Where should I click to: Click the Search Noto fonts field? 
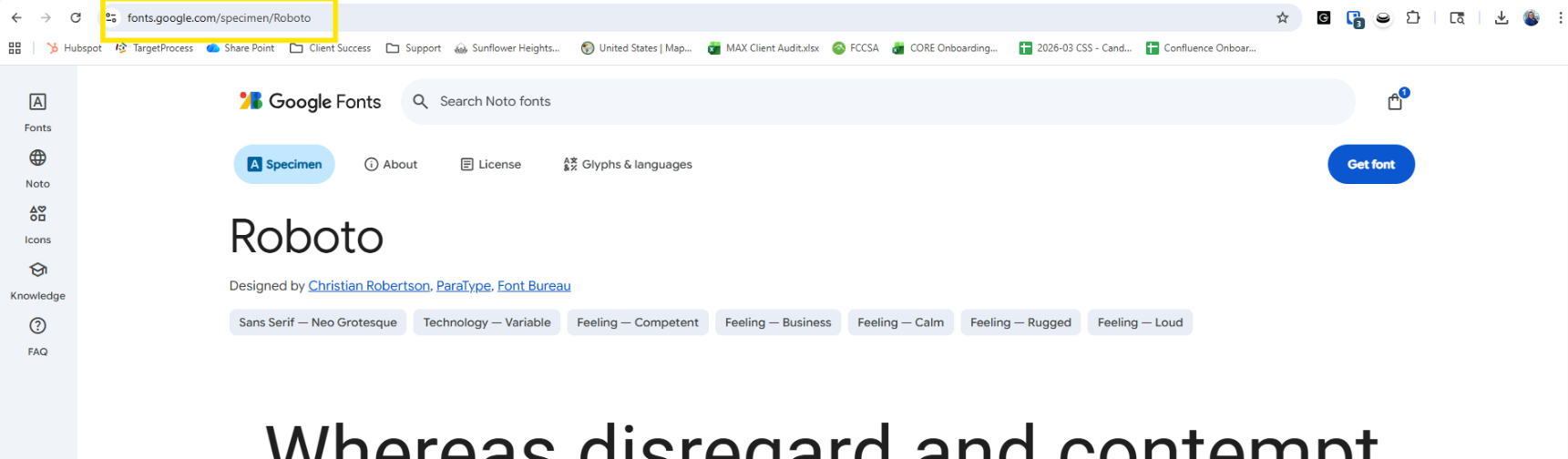[875, 101]
